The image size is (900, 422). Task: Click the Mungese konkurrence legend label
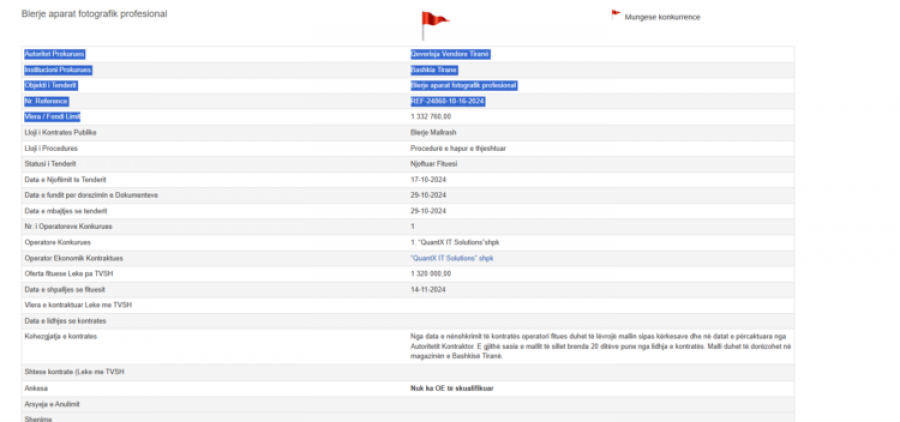(662, 17)
